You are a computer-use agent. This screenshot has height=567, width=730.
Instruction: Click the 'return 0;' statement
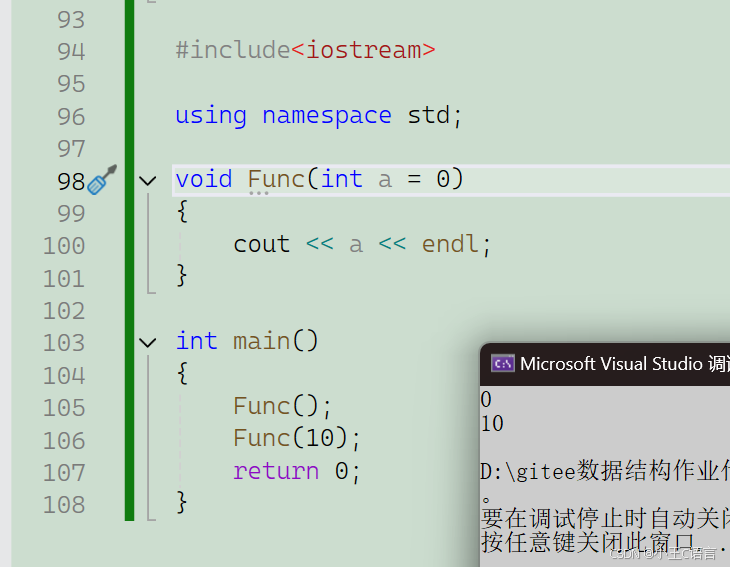coord(297,471)
